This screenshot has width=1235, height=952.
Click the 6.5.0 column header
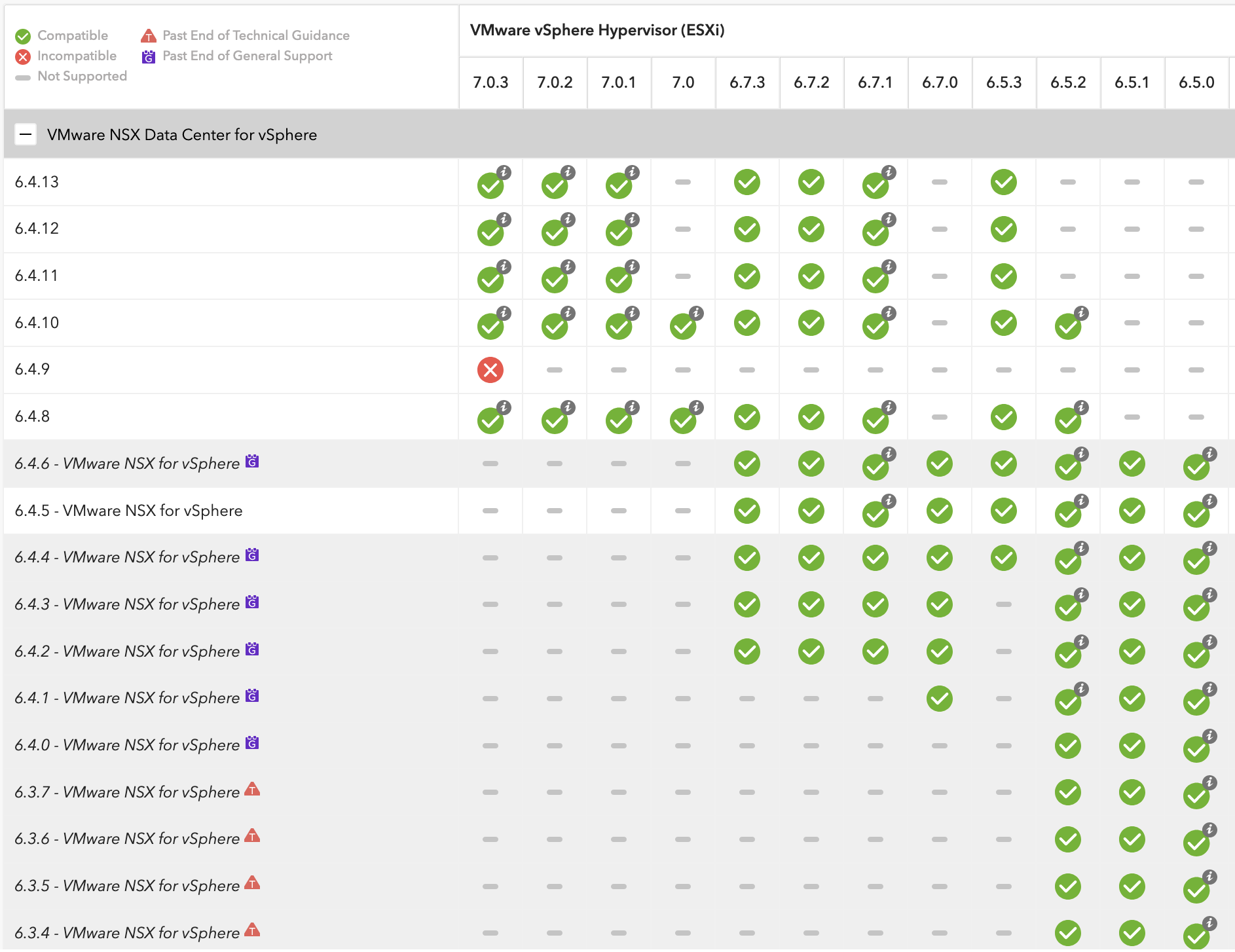pyautogui.click(x=1196, y=82)
